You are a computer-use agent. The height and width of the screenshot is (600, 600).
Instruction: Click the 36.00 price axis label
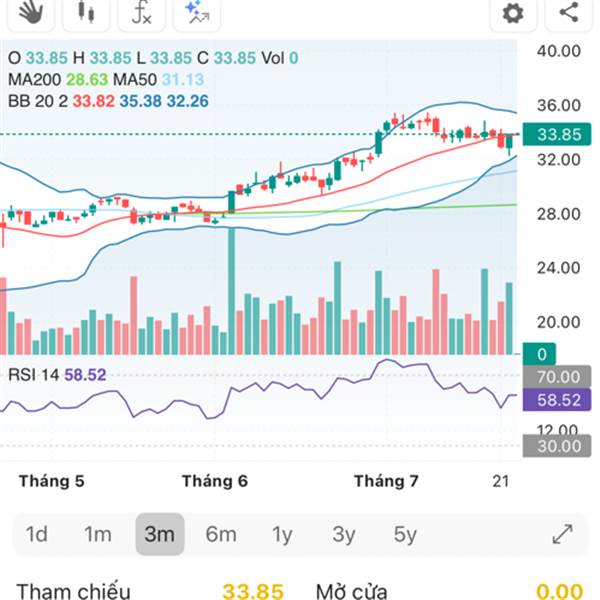pos(559,105)
